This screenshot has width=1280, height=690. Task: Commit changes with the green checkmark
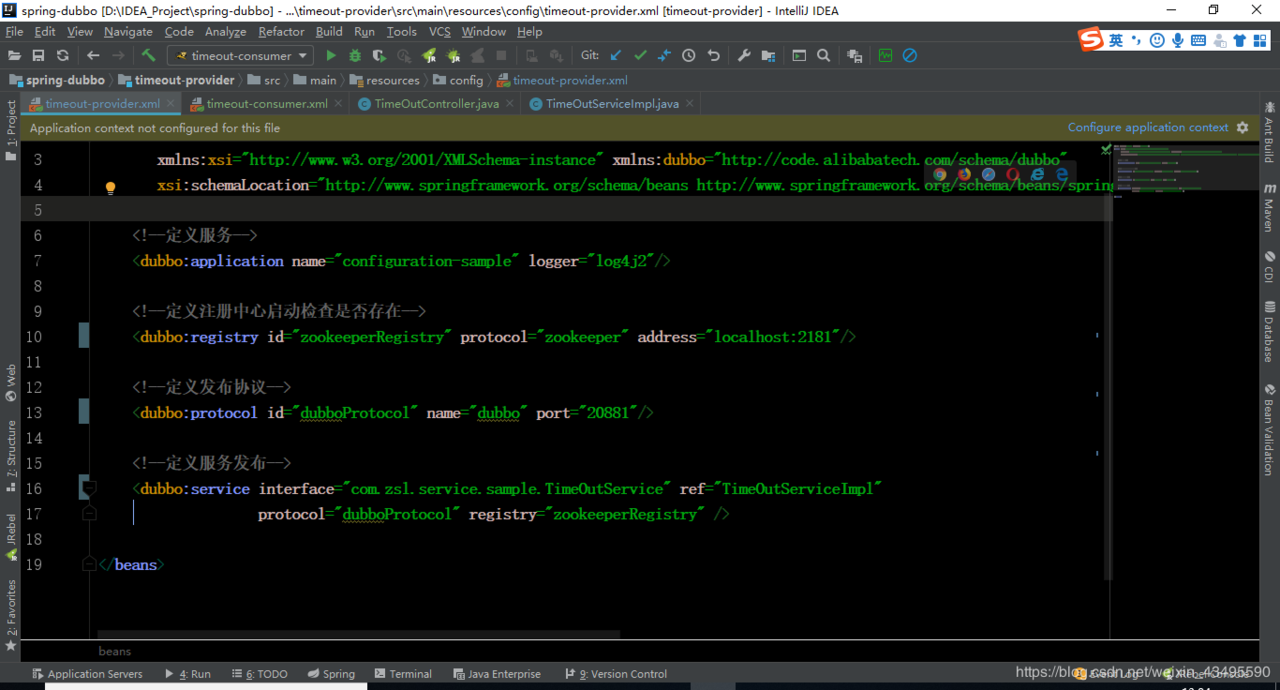[640, 56]
